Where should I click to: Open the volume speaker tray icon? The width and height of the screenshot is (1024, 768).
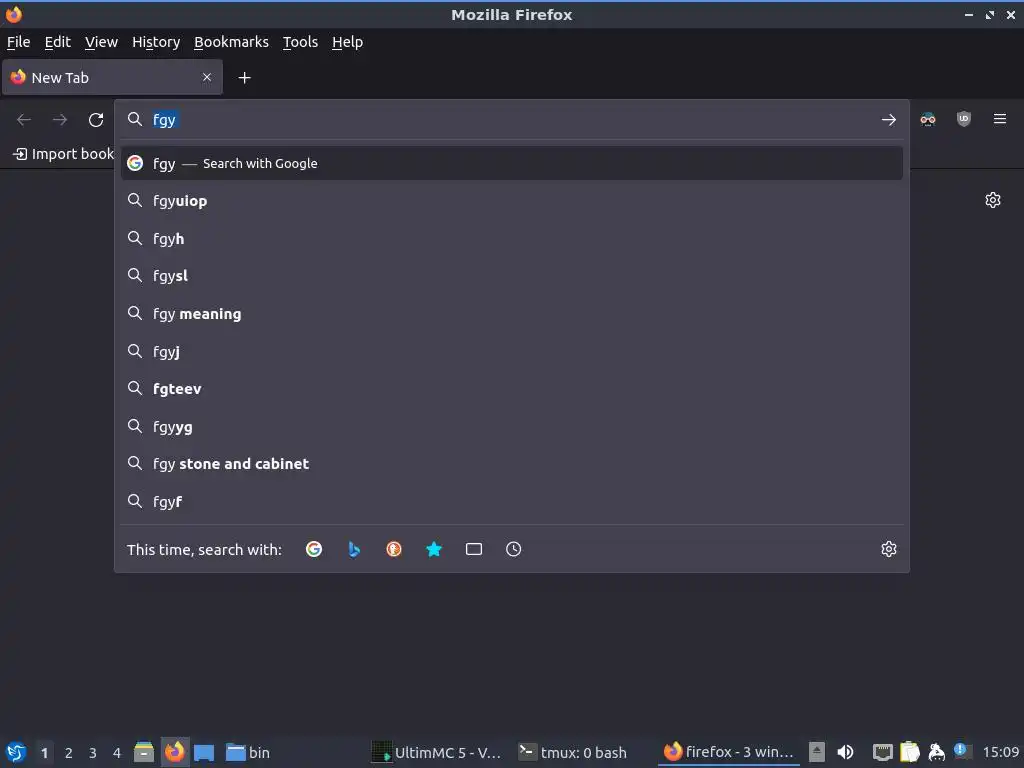[x=845, y=752]
